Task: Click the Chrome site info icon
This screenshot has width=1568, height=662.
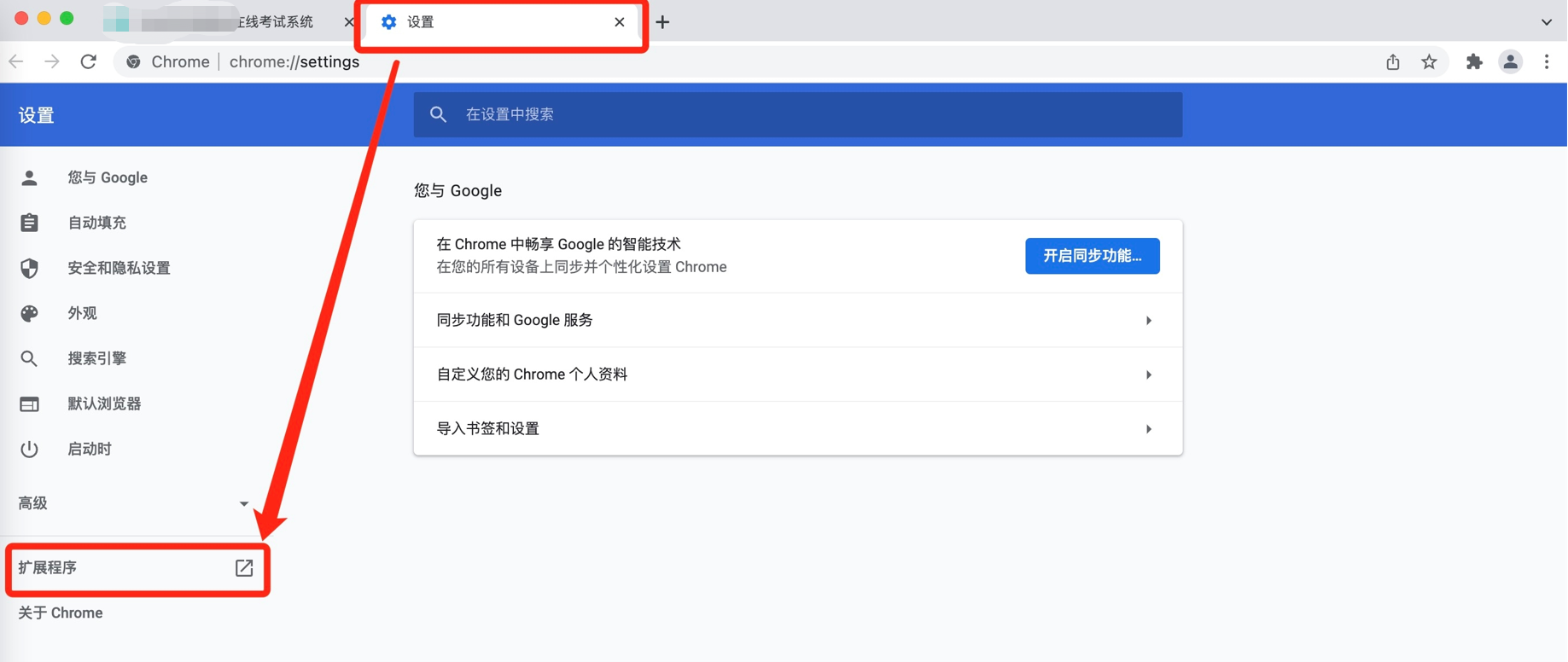Action: (x=133, y=61)
